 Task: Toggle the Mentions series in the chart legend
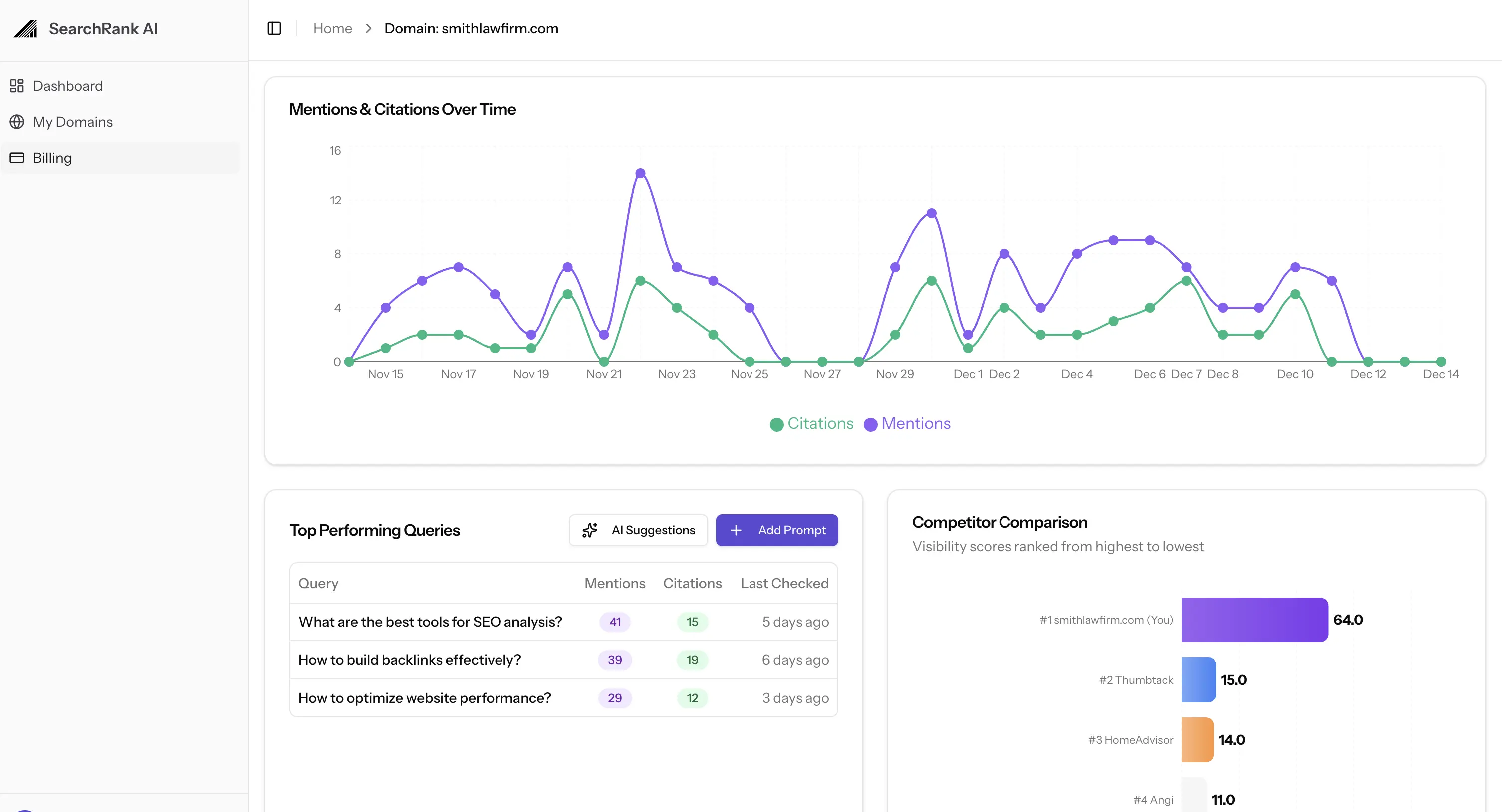(907, 424)
